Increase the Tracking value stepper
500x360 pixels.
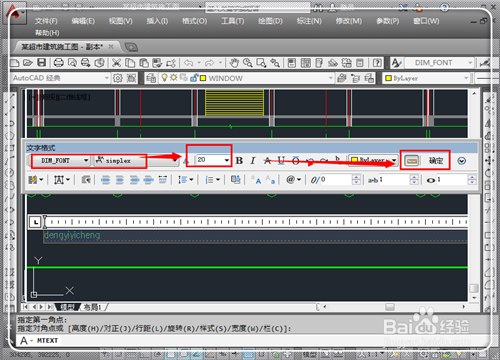coord(414,177)
